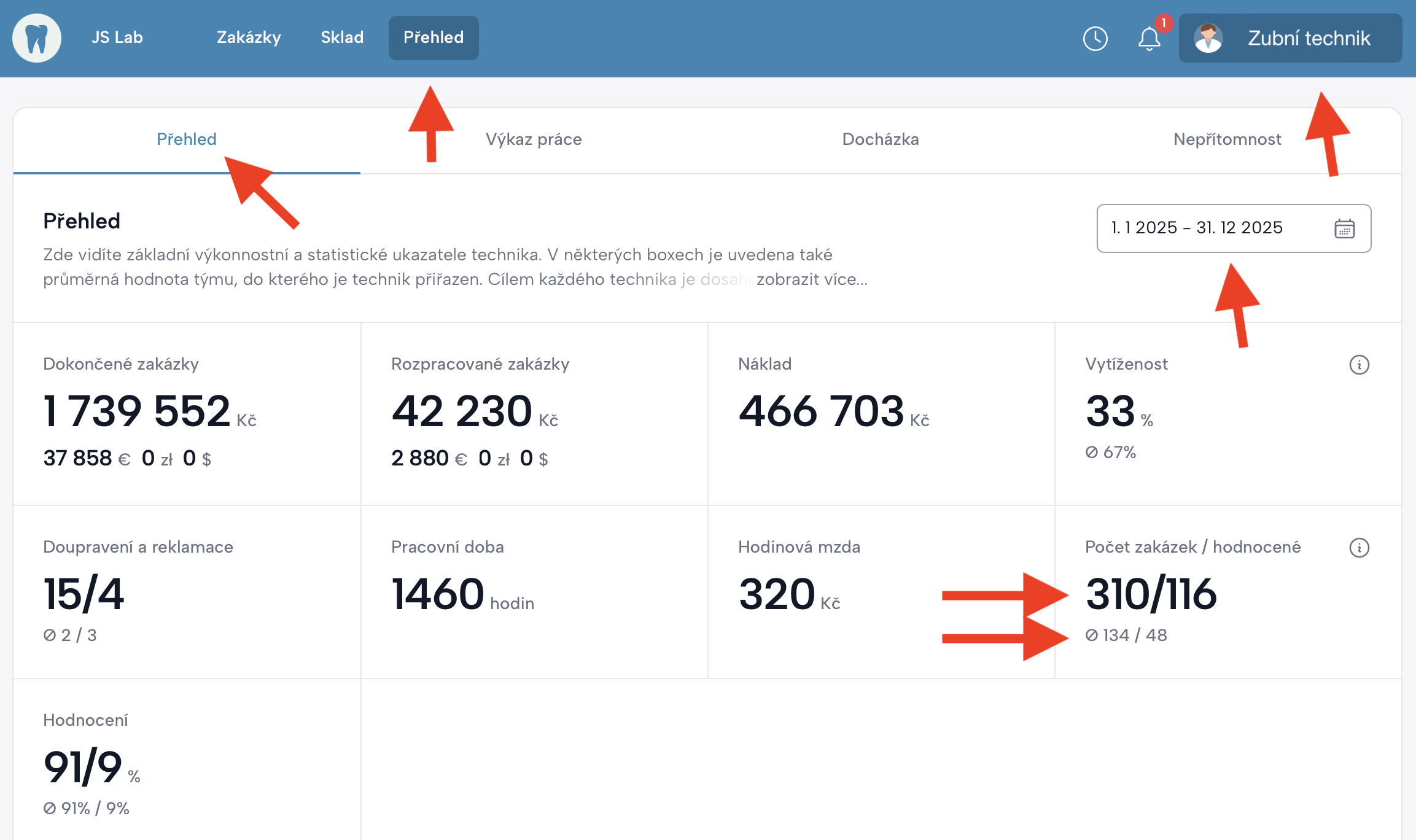Show info for Počet zakázek / hodnocené

pyautogui.click(x=1359, y=548)
